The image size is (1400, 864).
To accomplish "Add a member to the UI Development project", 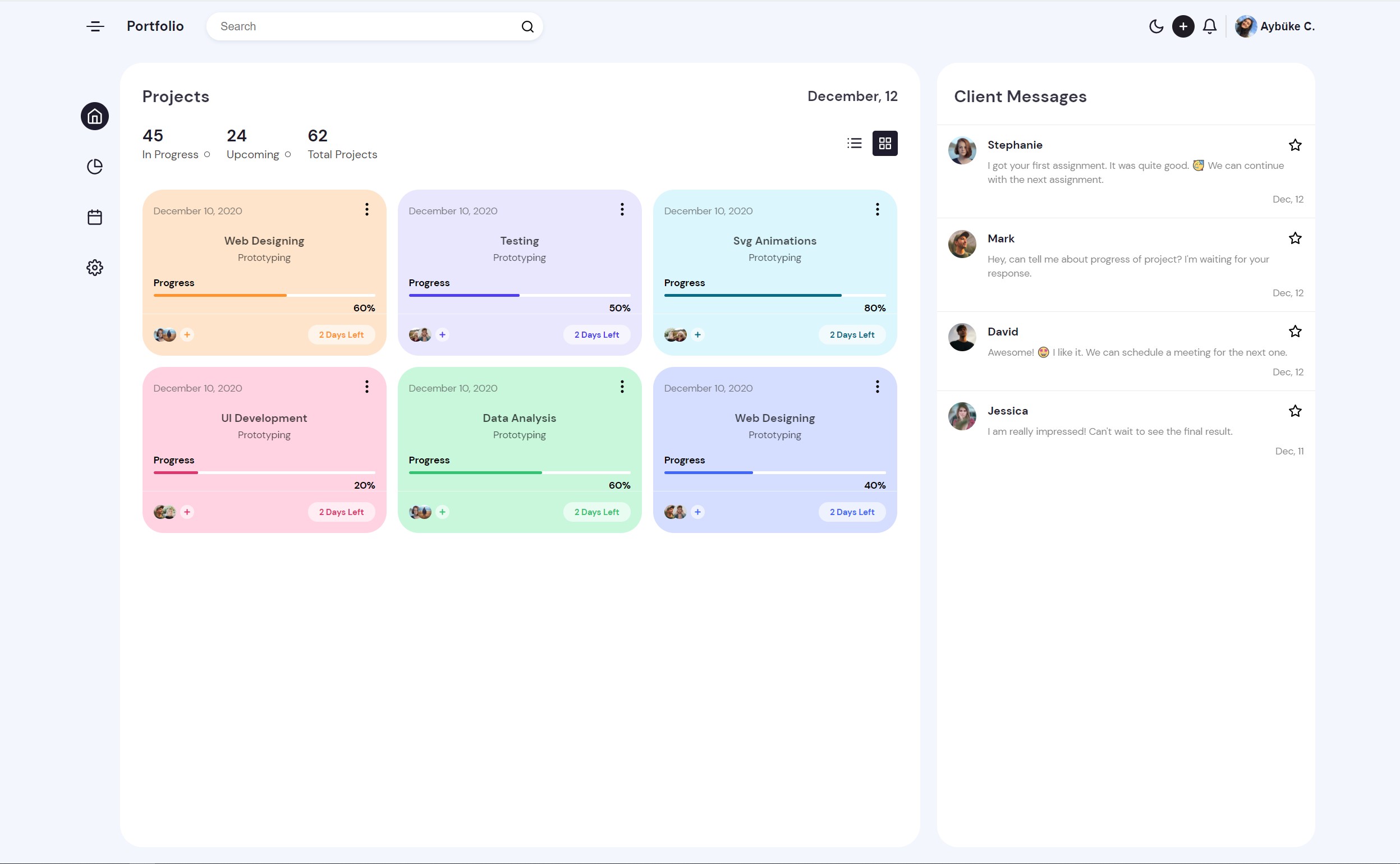I will point(187,512).
